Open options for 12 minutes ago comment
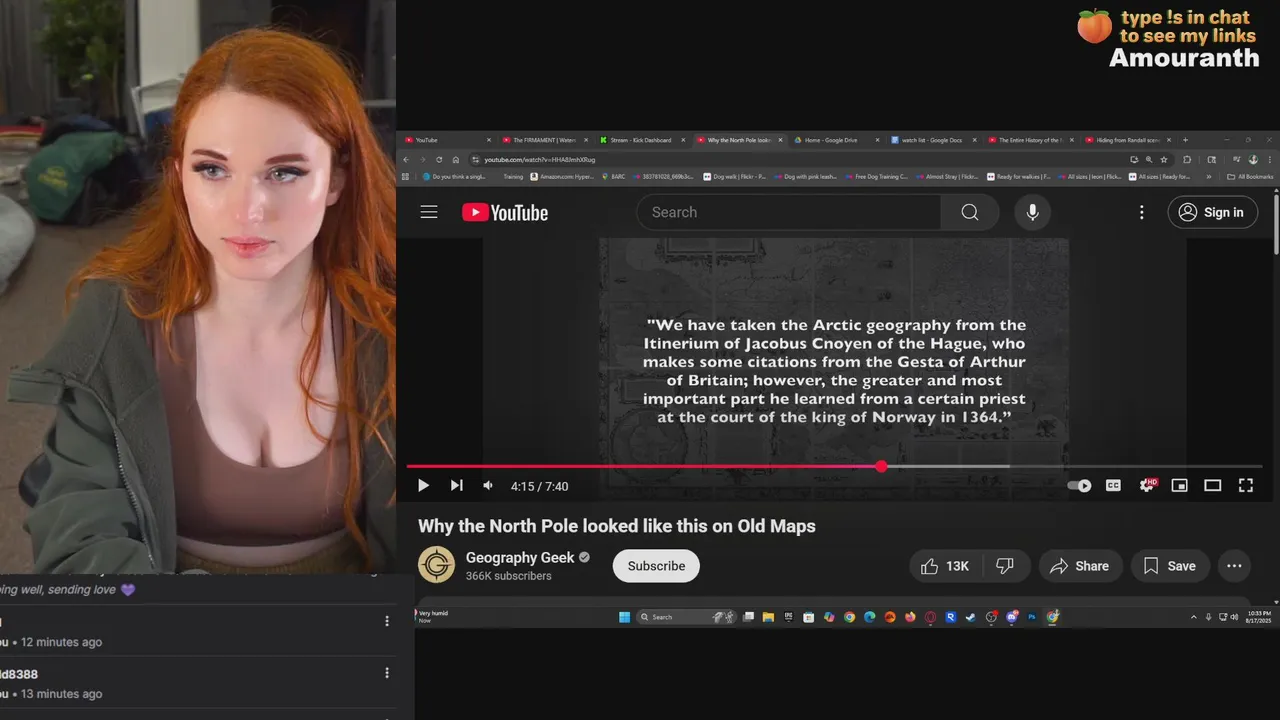Screen dimensions: 1280x720 387,621
